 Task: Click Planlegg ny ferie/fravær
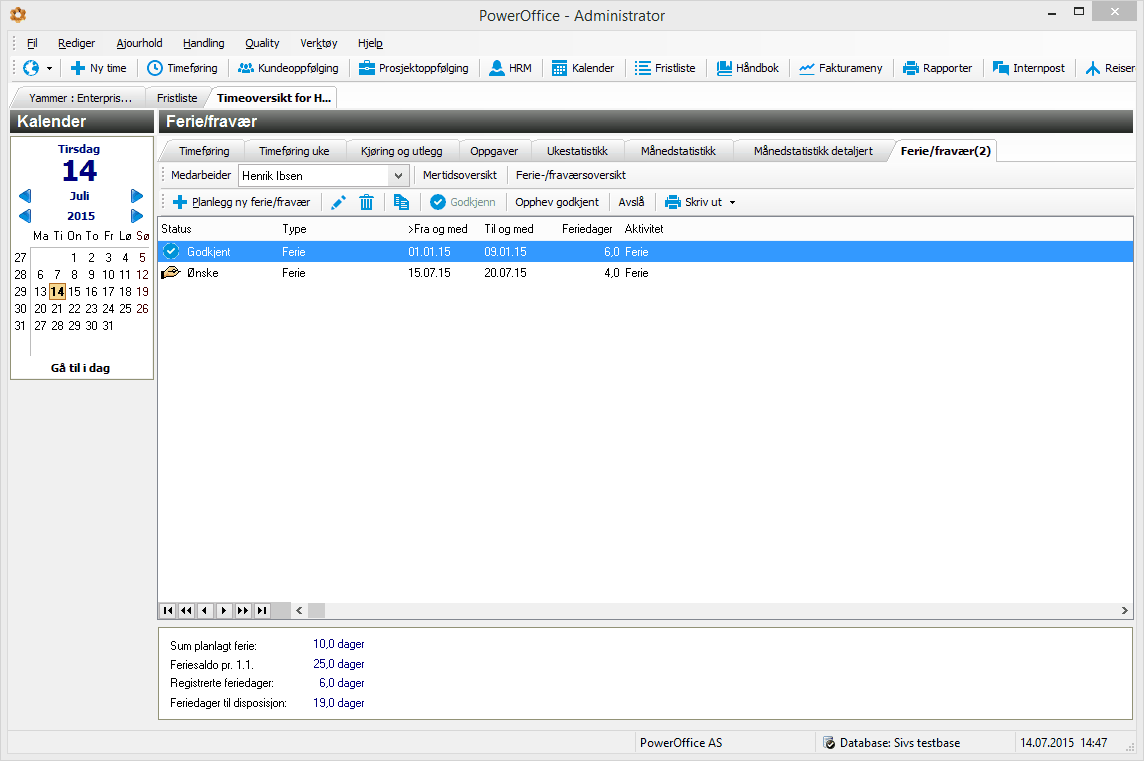(x=241, y=202)
